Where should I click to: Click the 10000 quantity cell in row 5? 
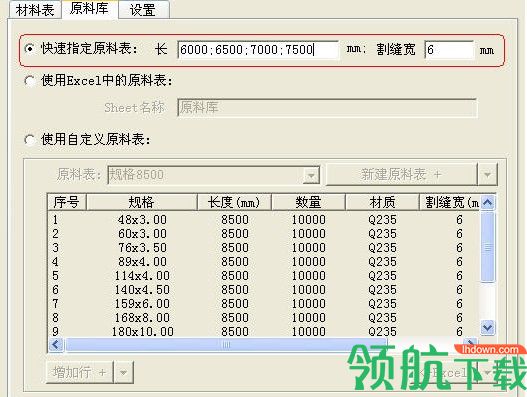click(x=309, y=276)
